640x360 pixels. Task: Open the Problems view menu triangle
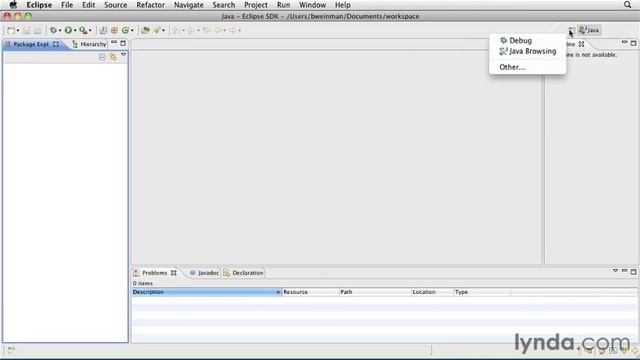click(615, 271)
